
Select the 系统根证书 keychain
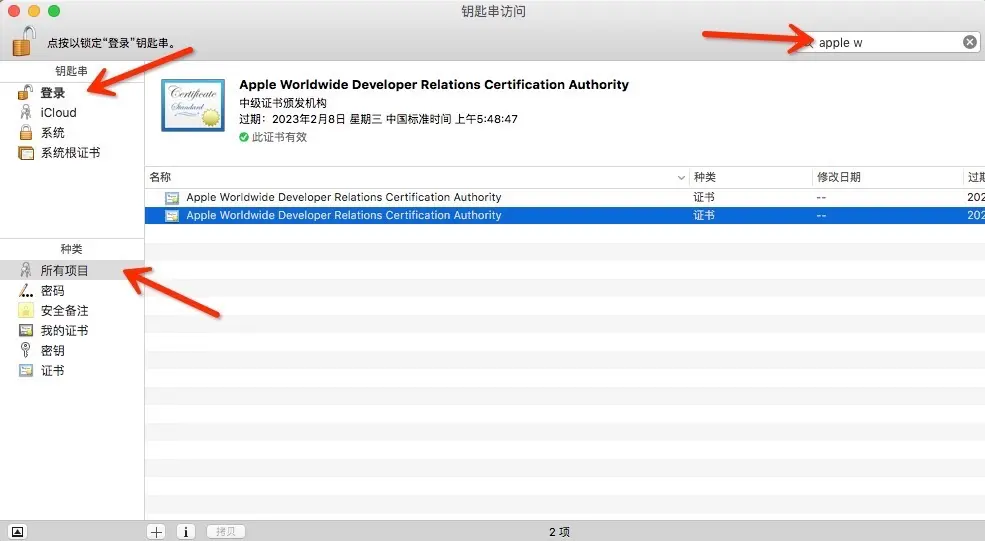[72, 153]
